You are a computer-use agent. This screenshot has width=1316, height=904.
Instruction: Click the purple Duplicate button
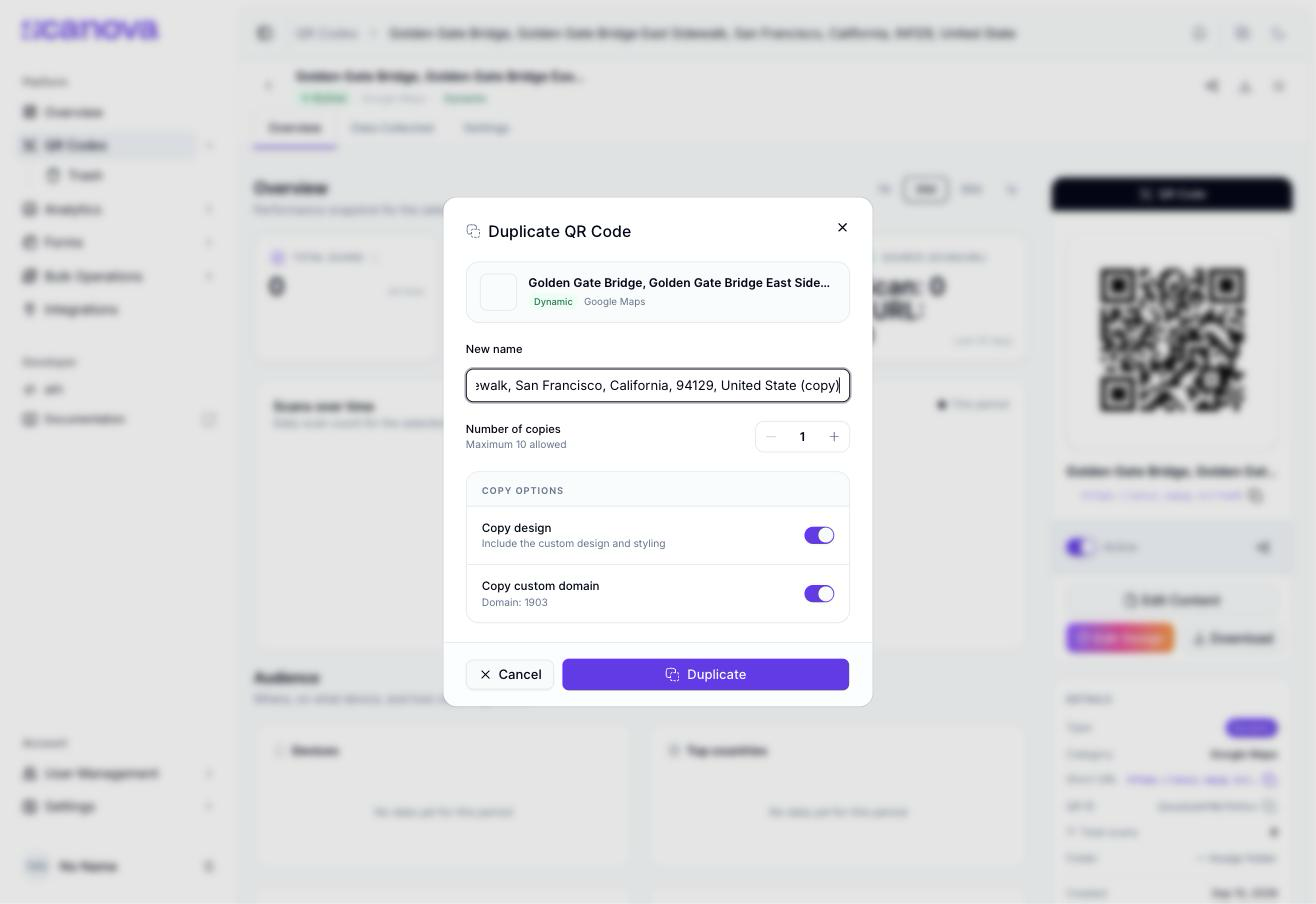pyautogui.click(x=706, y=675)
